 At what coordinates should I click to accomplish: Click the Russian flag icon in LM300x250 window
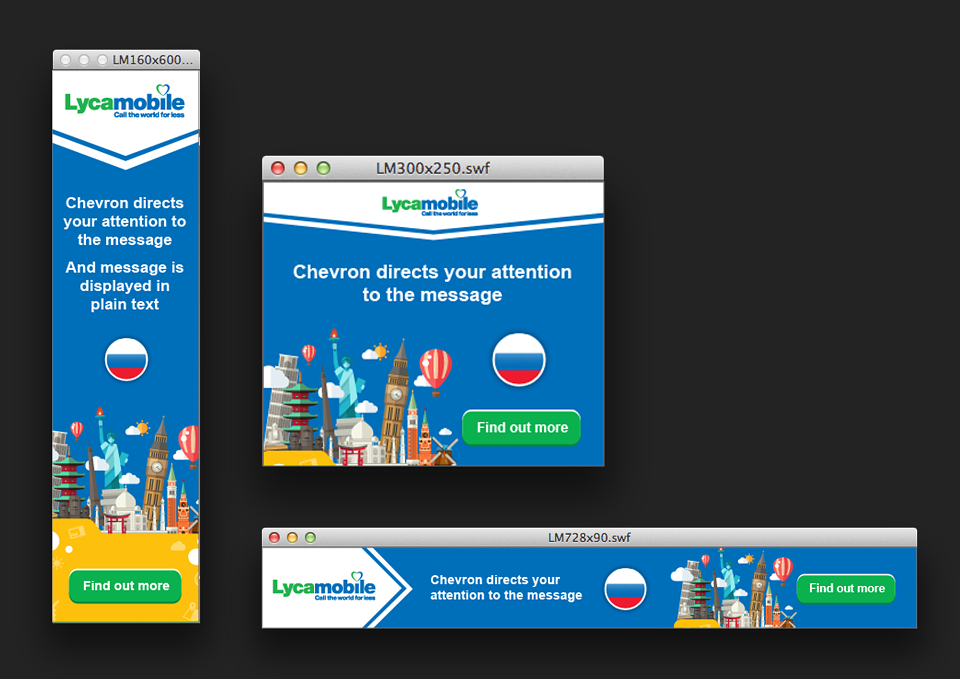point(519,359)
